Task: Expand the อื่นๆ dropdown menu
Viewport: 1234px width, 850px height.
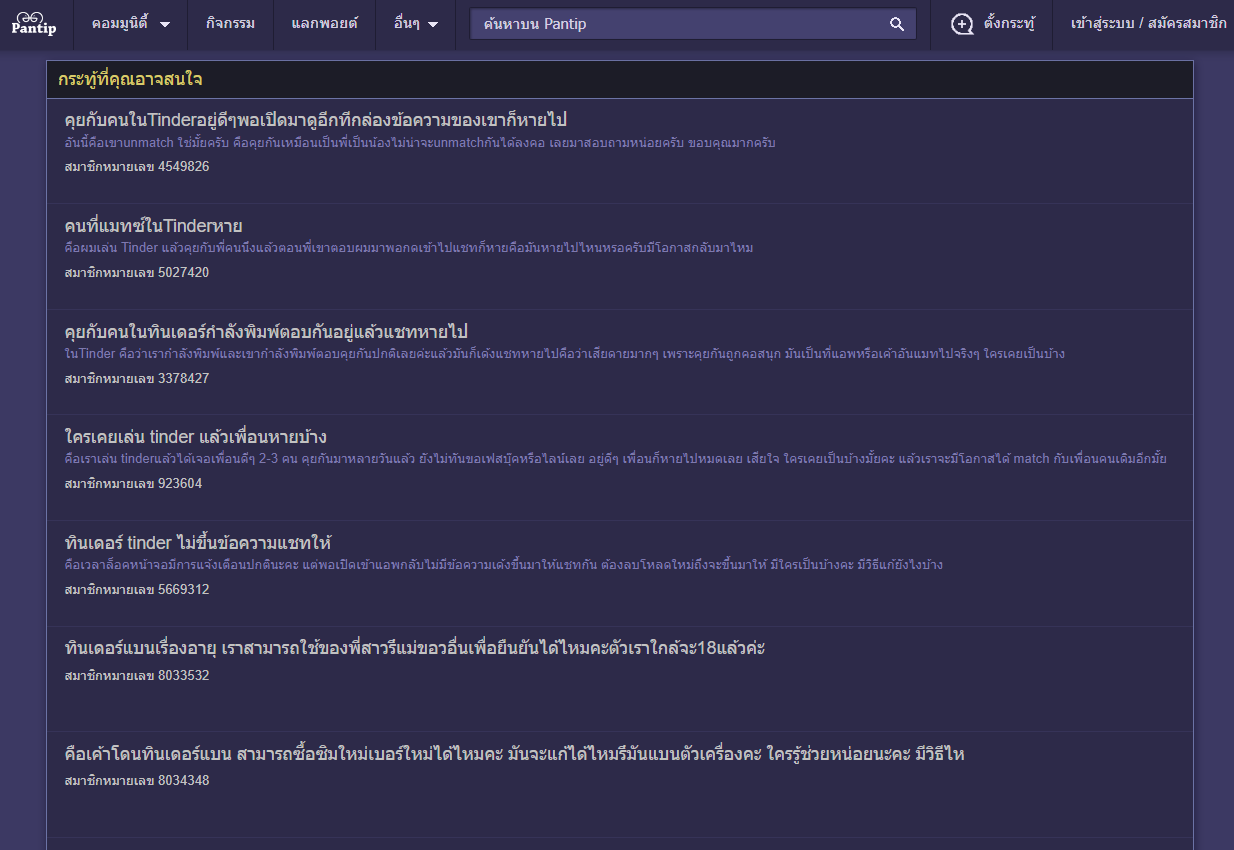Action: [416, 24]
